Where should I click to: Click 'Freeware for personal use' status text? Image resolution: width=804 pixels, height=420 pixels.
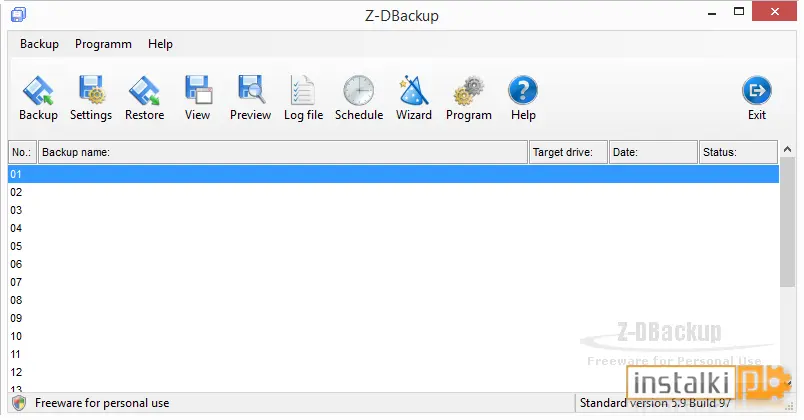[x=102, y=403]
